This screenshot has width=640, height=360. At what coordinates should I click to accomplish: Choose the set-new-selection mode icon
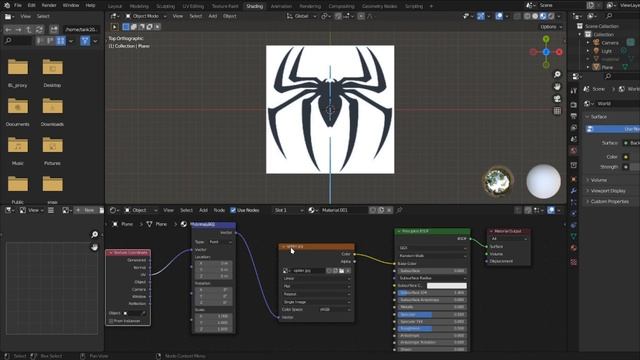pos(126,27)
